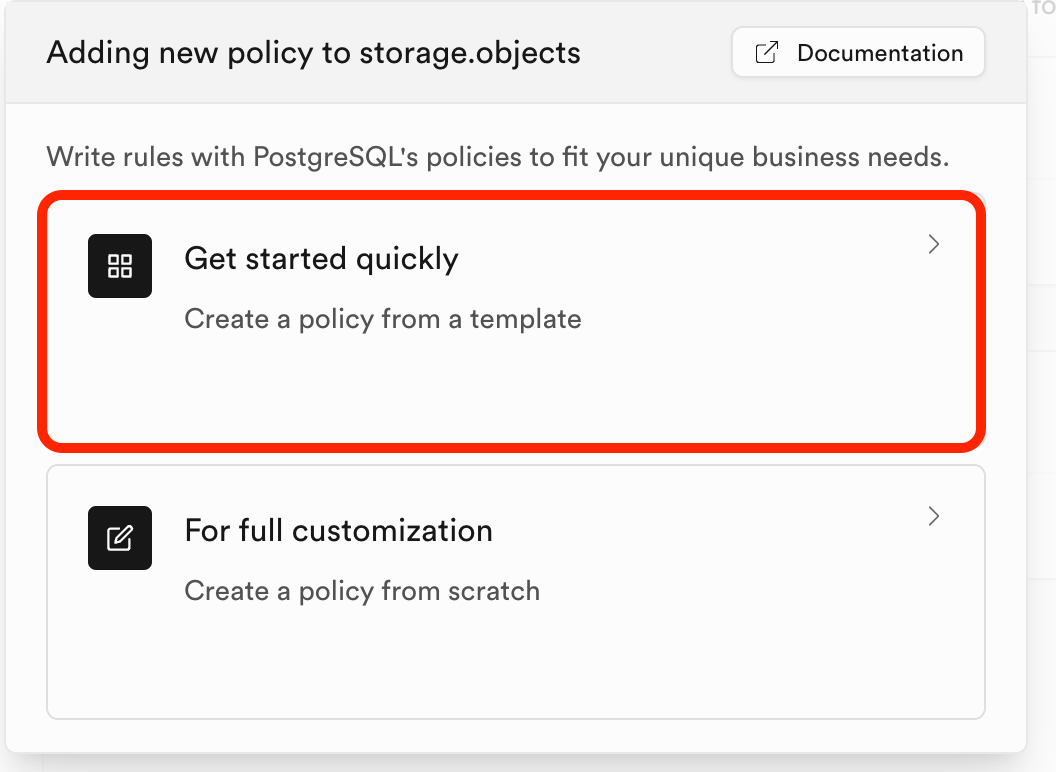Click the "Adding new policy" dialog title

pos(313,53)
